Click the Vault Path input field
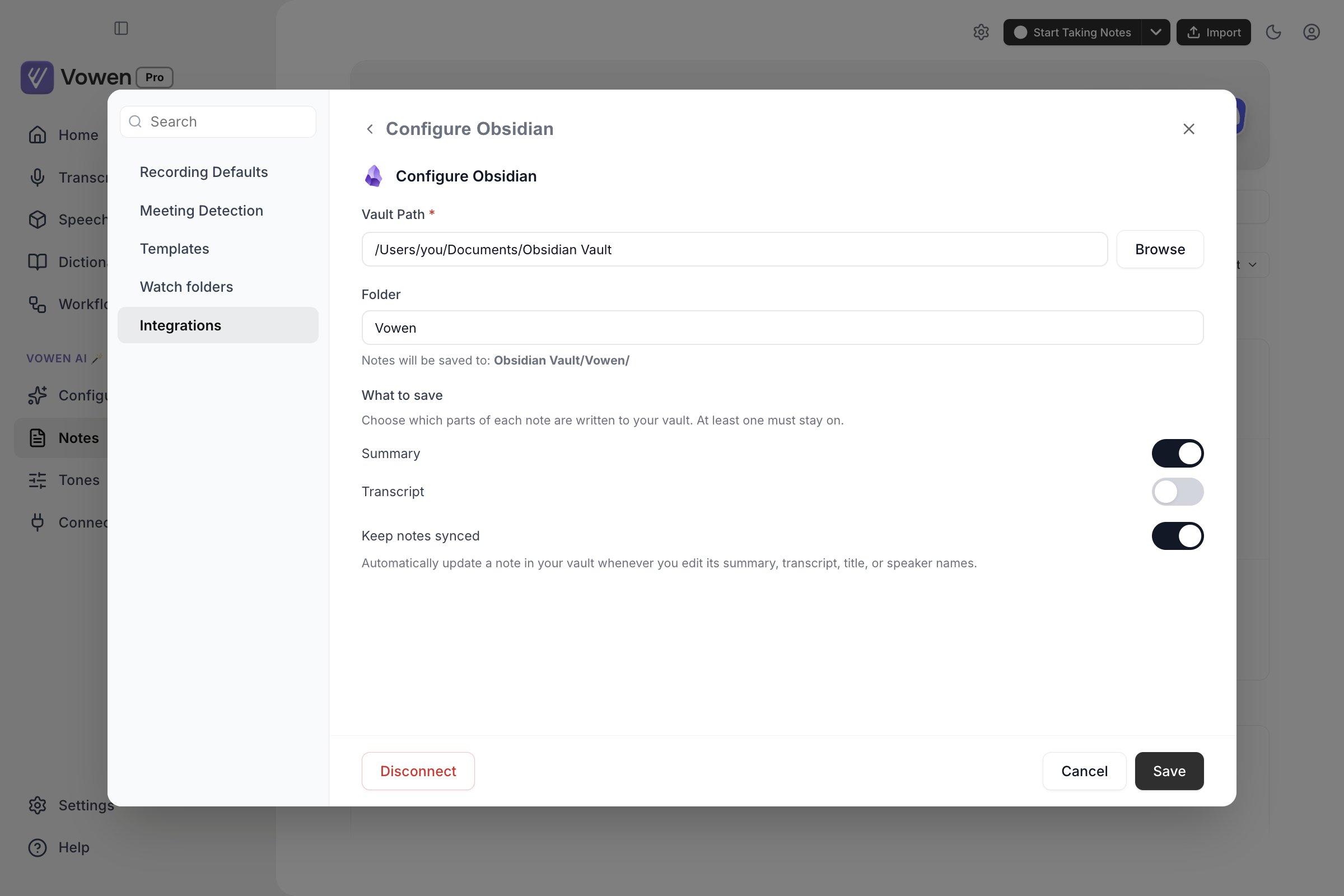The image size is (1344, 896). click(734, 249)
